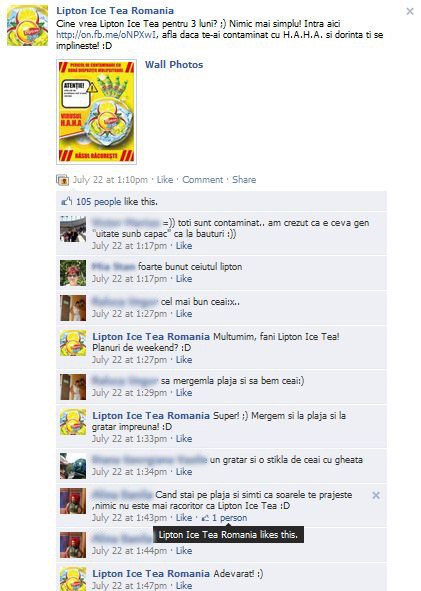The image size is (421, 591).
Task: Like the 'Adevarat! :)' comment at 1:47pm
Action: pyautogui.click(x=184, y=585)
